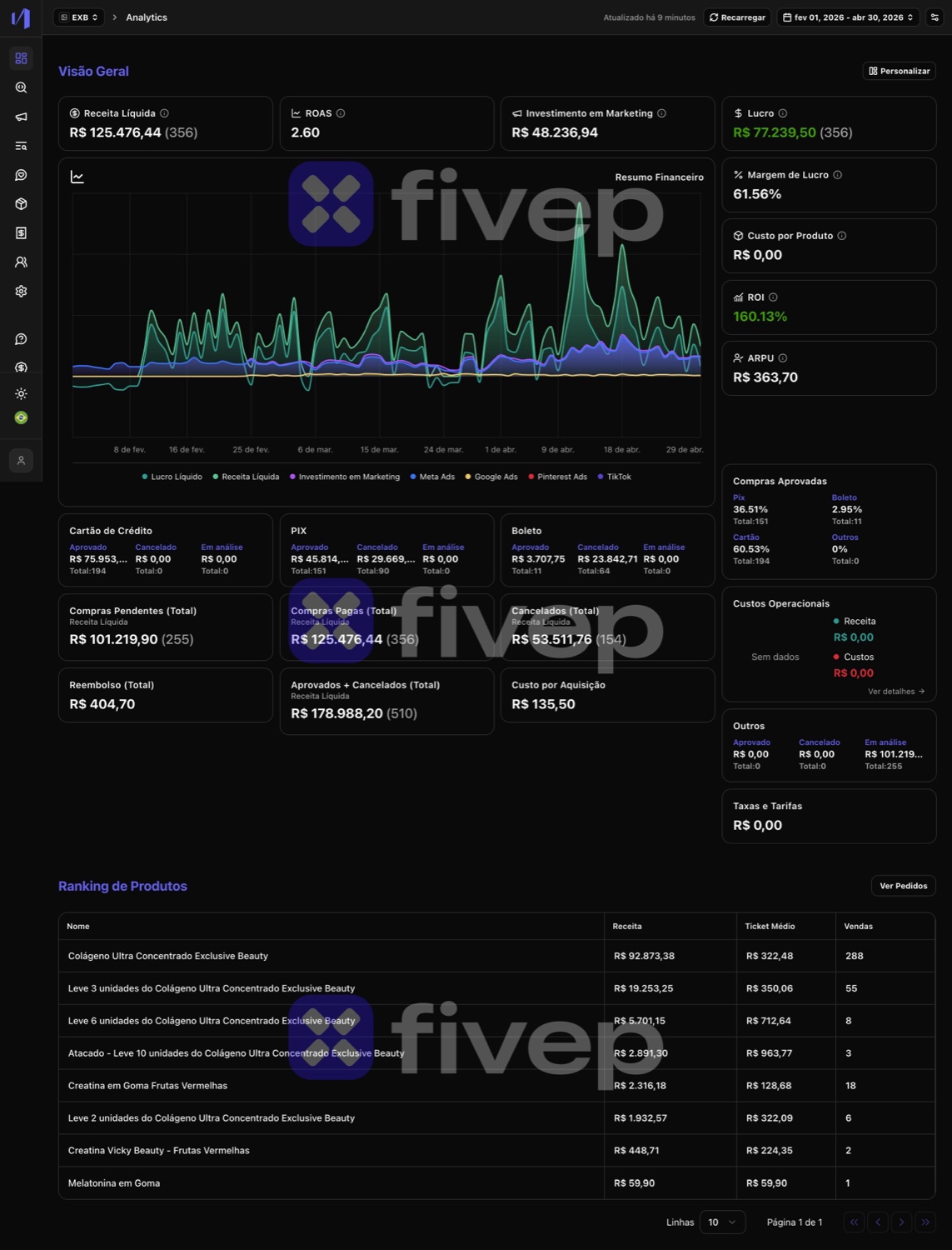Viewport: 952px width, 1250px height.
Task: Open the dollar receipt sidebar icon
Action: pyautogui.click(x=21, y=233)
